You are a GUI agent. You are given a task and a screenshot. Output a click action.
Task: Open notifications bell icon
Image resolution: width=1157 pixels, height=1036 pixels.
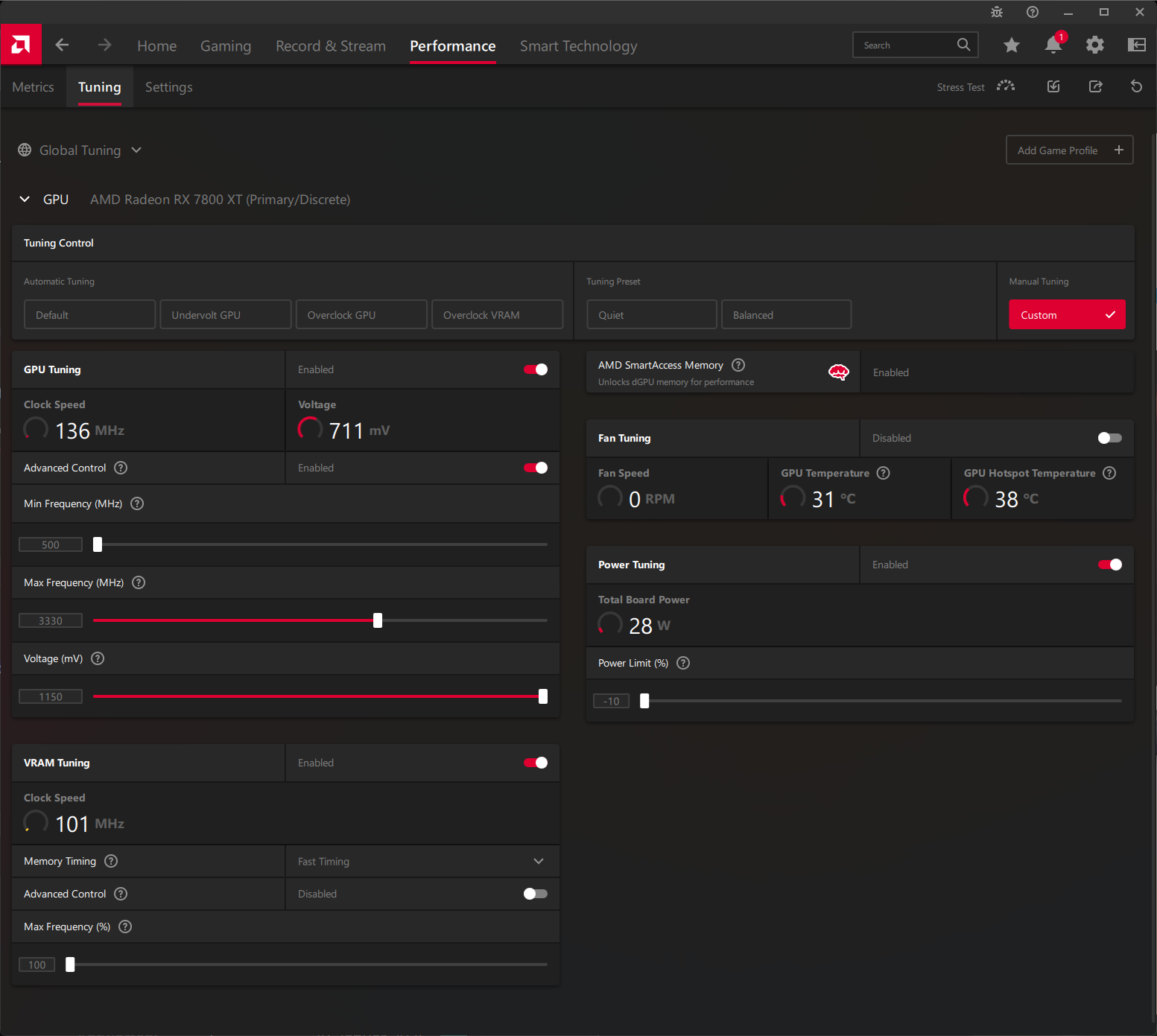tap(1053, 45)
